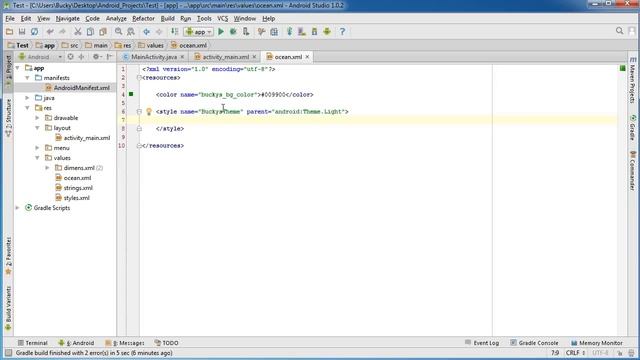Expand the drawable folder node
Screen dimensions: 640x360
click(x=37, y=118)
